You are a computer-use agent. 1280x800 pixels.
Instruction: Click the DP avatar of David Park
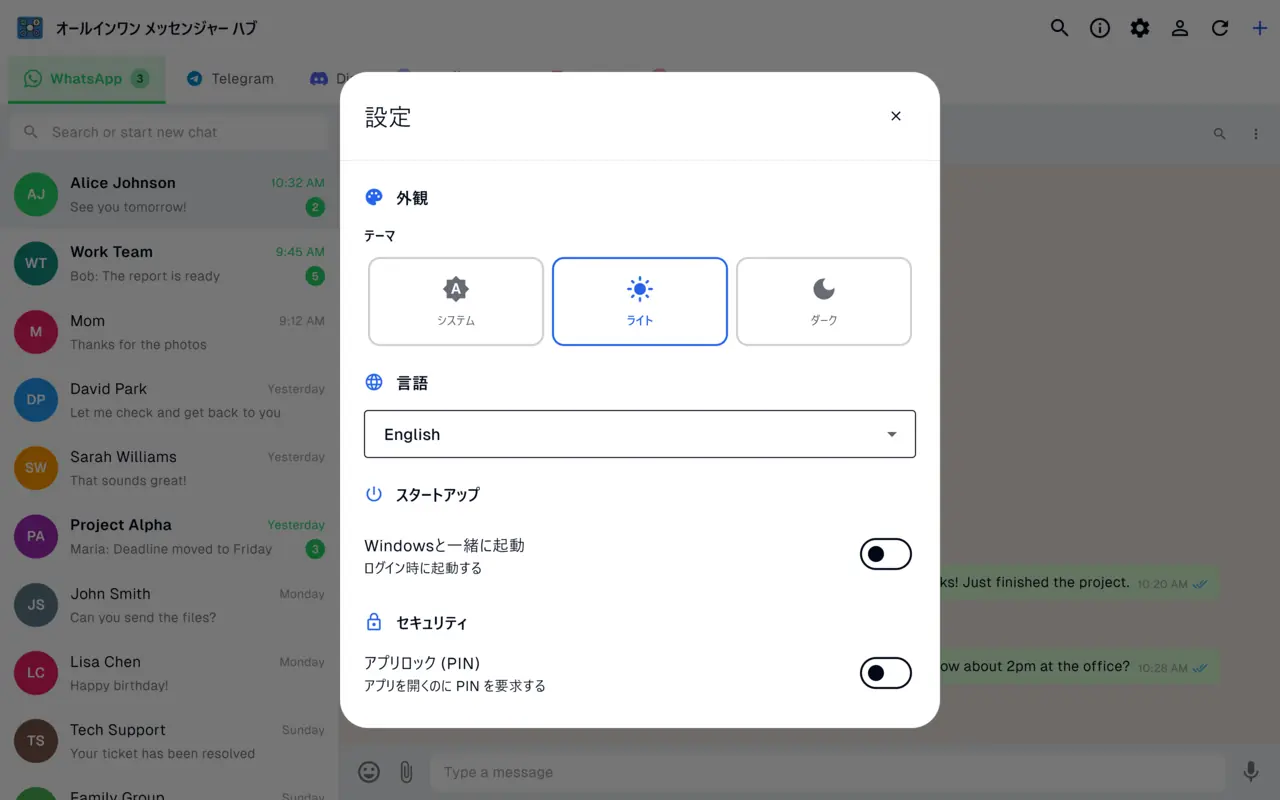[x=36, y=400]
